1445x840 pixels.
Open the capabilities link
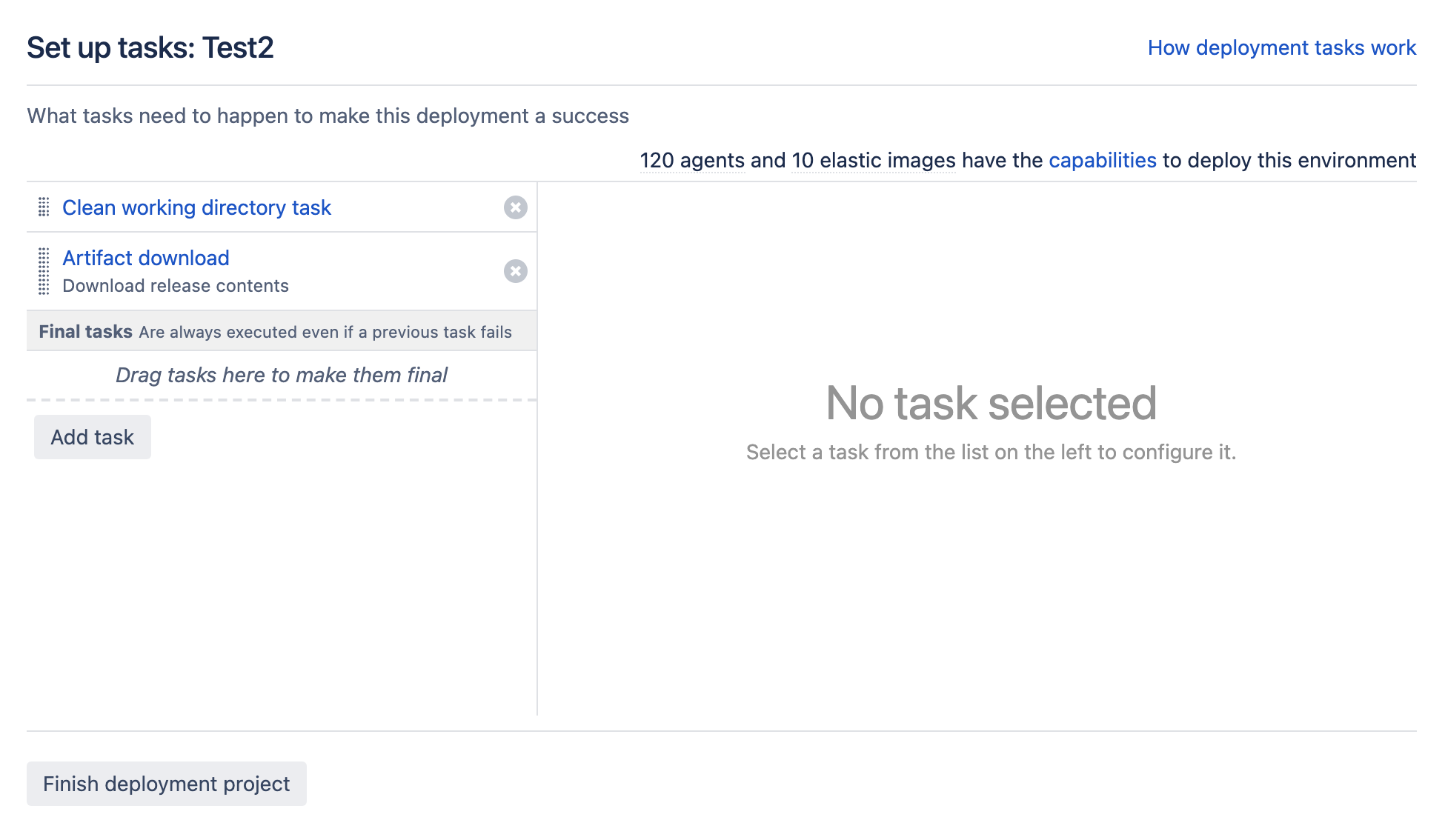[1103, 160]
